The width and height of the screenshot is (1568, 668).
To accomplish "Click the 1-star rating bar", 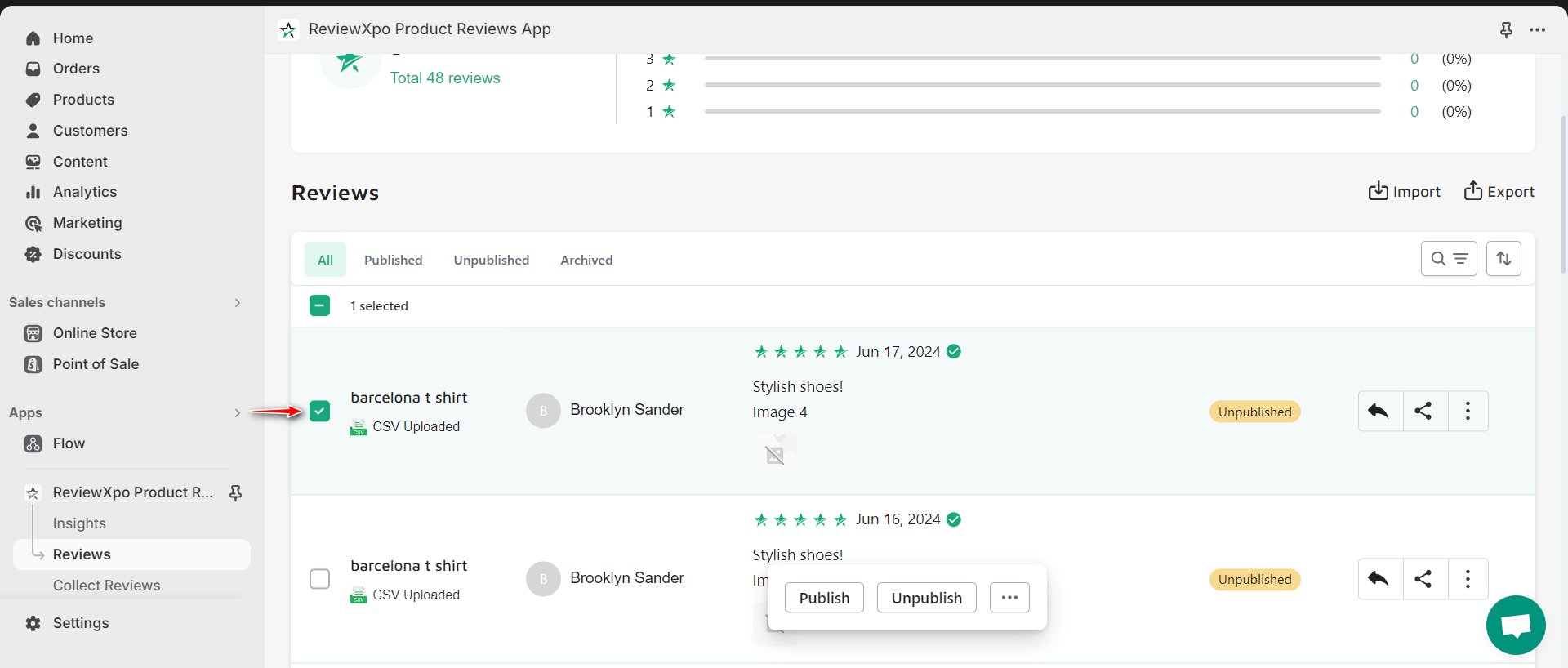I will pyautogui.click(x=1042, y=111).
